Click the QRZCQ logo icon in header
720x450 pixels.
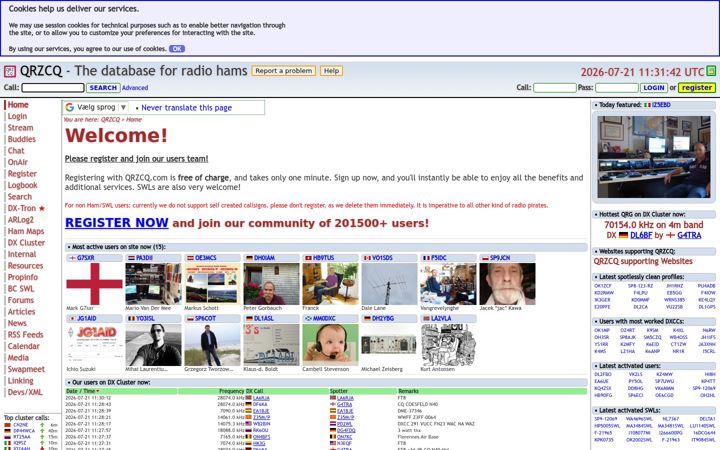[x=10, y=71]
